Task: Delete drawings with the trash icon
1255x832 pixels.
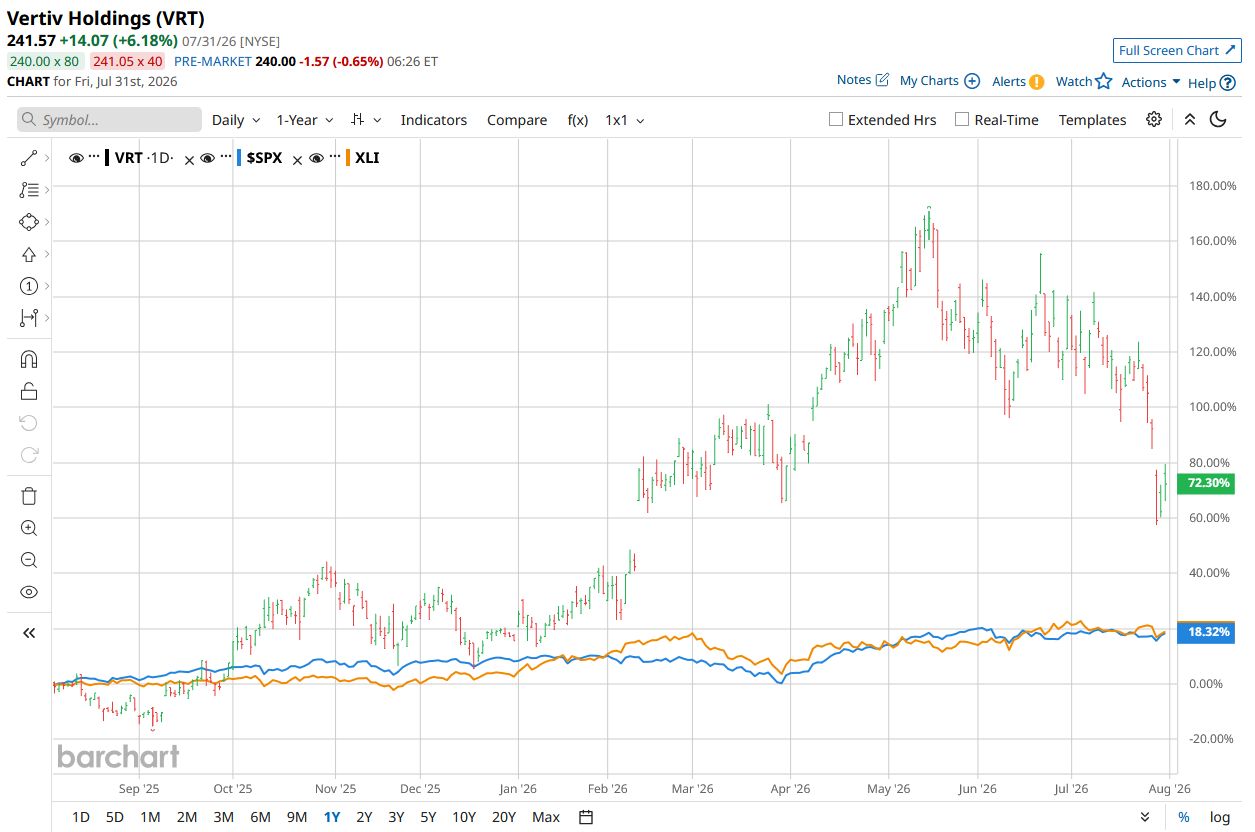Action: pyautogui.click(x=29, y=496)
